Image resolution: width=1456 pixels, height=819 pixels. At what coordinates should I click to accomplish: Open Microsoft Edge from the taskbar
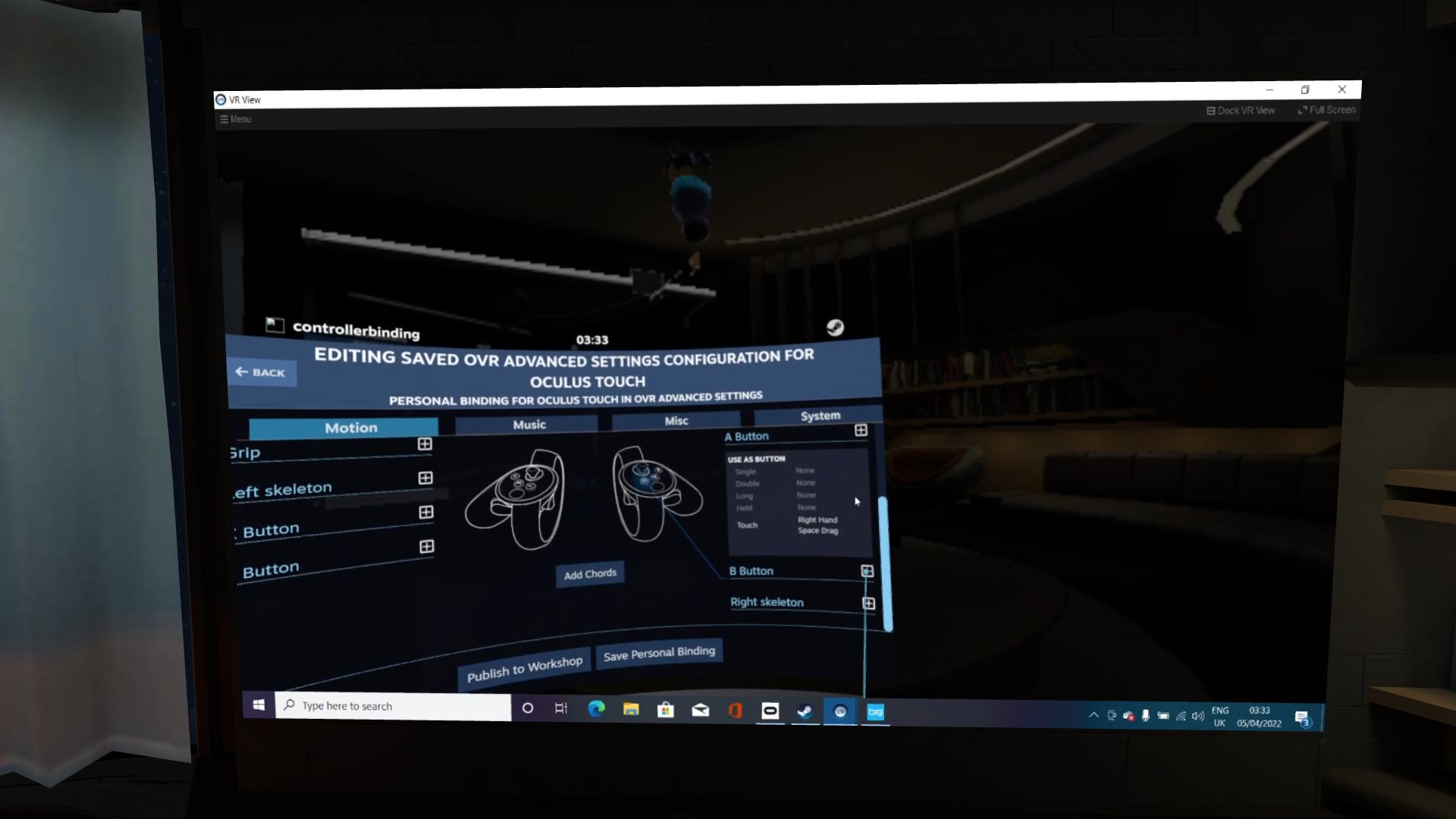coord(596,709)
